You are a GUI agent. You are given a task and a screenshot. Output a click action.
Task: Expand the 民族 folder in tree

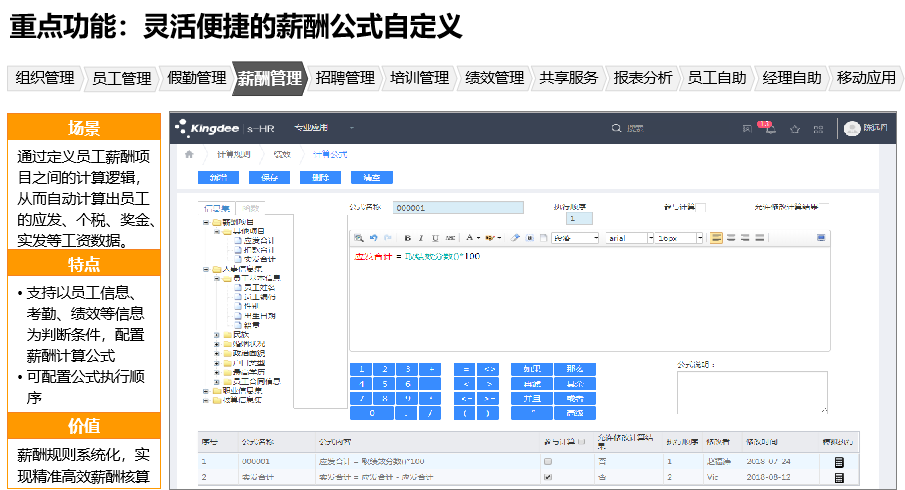tap(217, 335)
